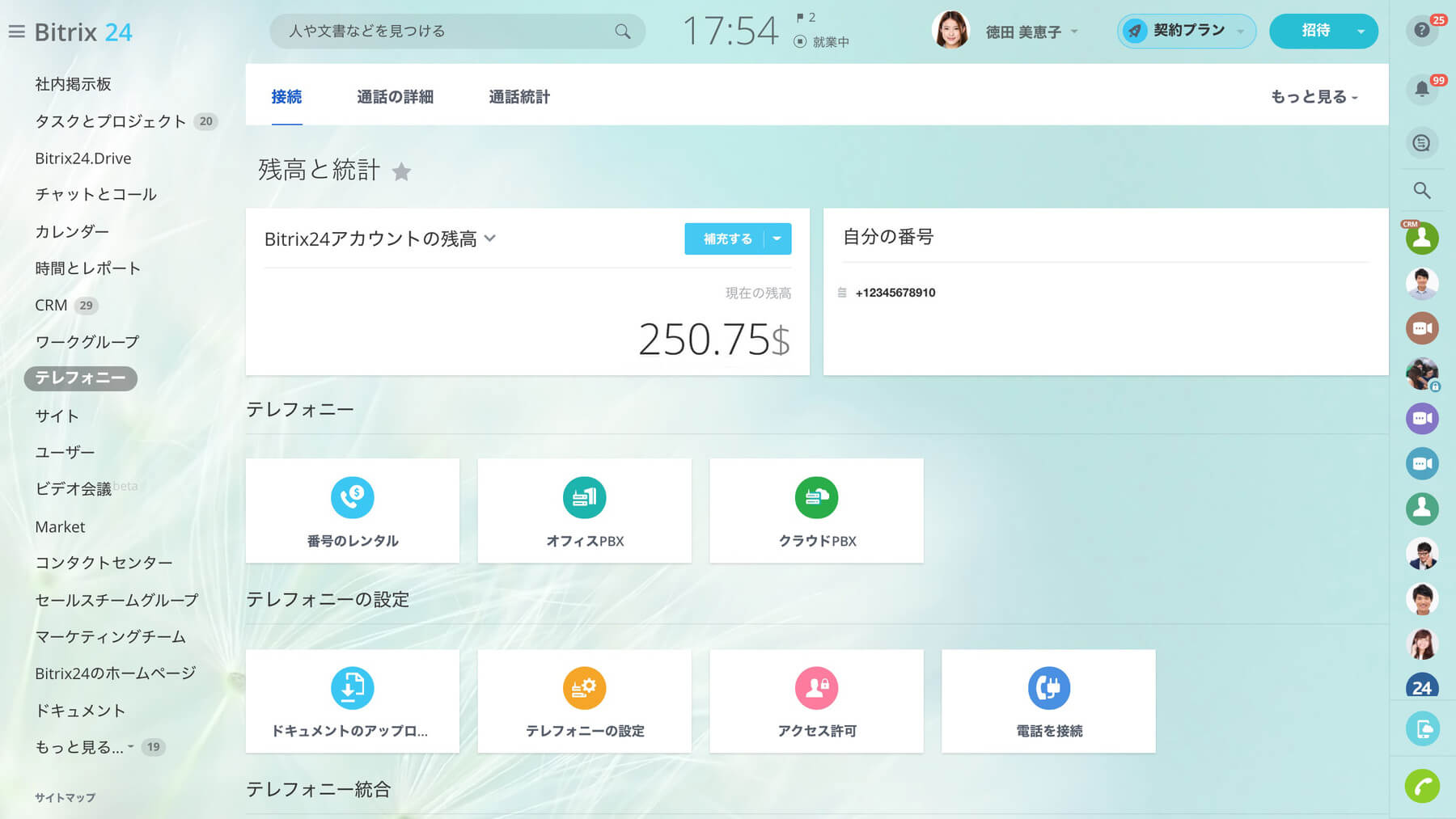Click the blue 24 icon in the right sidebar
The image size is (1456, 819).
point(1422,686)
